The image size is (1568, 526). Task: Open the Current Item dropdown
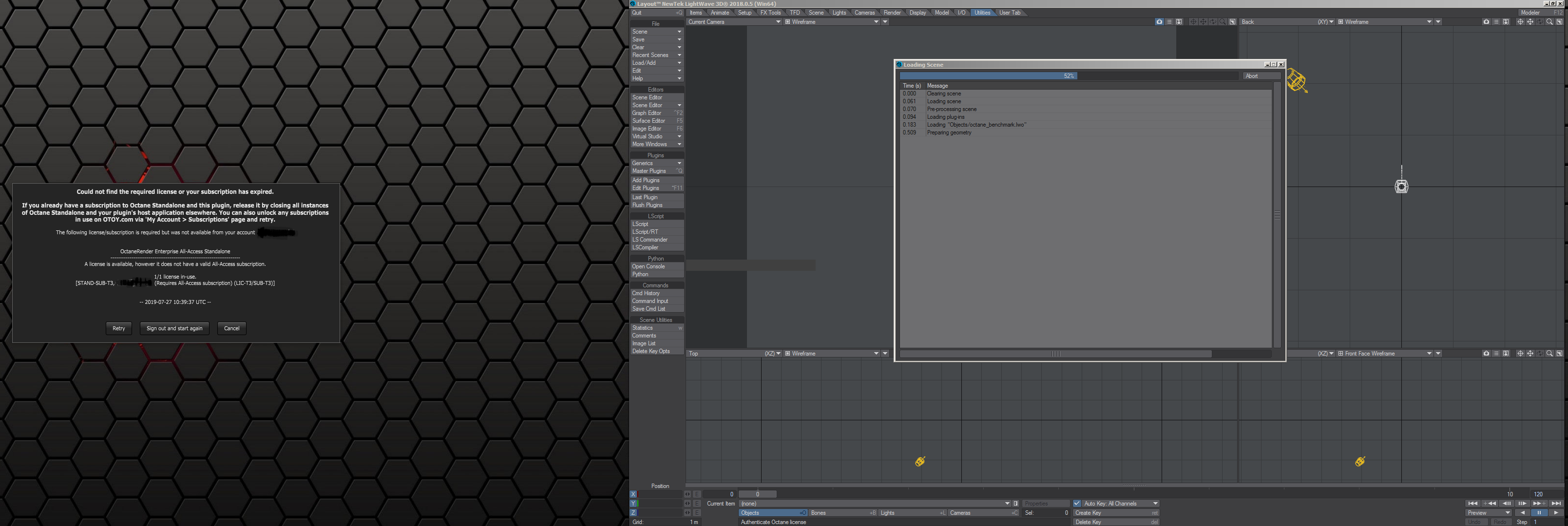[874, 504]
